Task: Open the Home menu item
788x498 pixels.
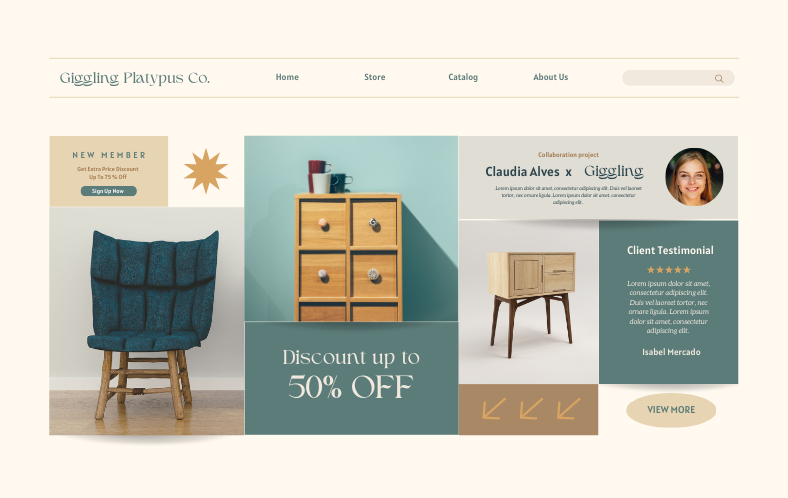Action: click(x=287, y=77)
